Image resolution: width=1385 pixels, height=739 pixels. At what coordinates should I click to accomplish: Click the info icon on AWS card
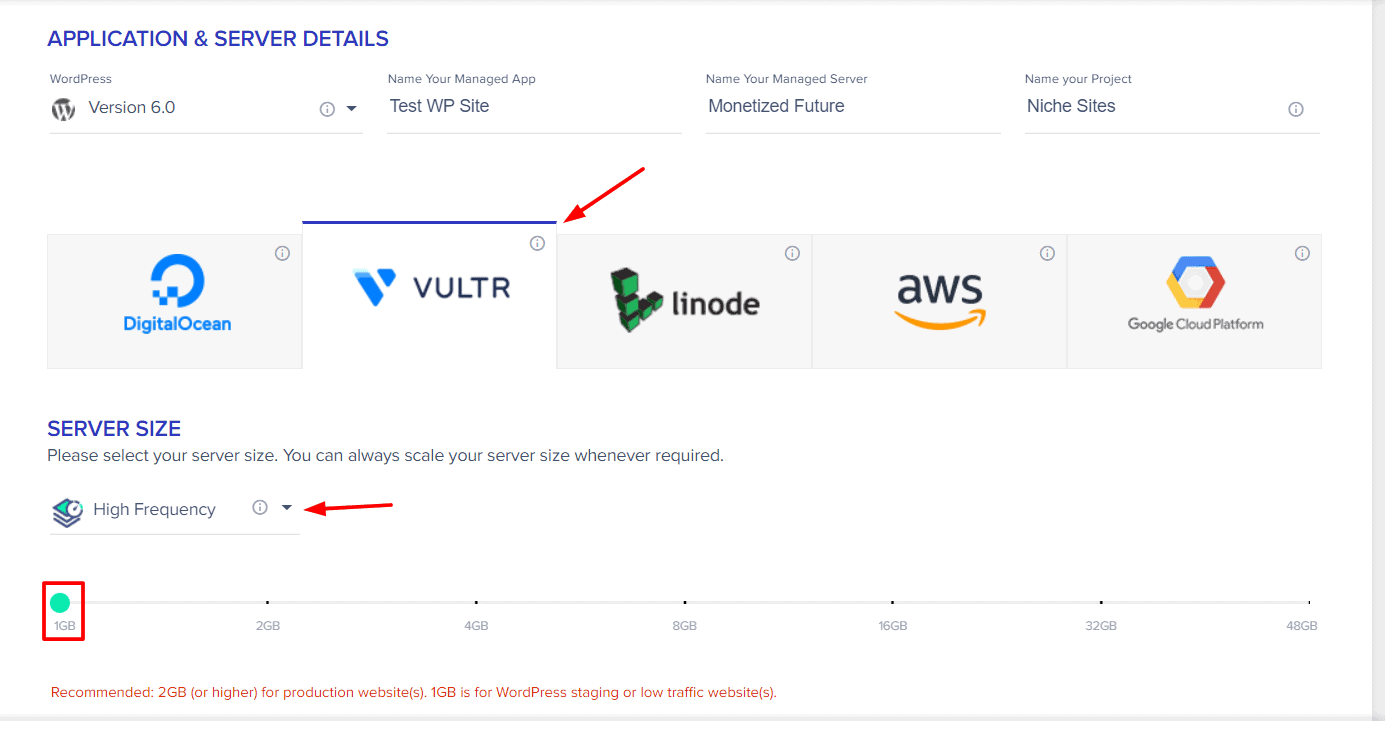(x=1047, y=254)
